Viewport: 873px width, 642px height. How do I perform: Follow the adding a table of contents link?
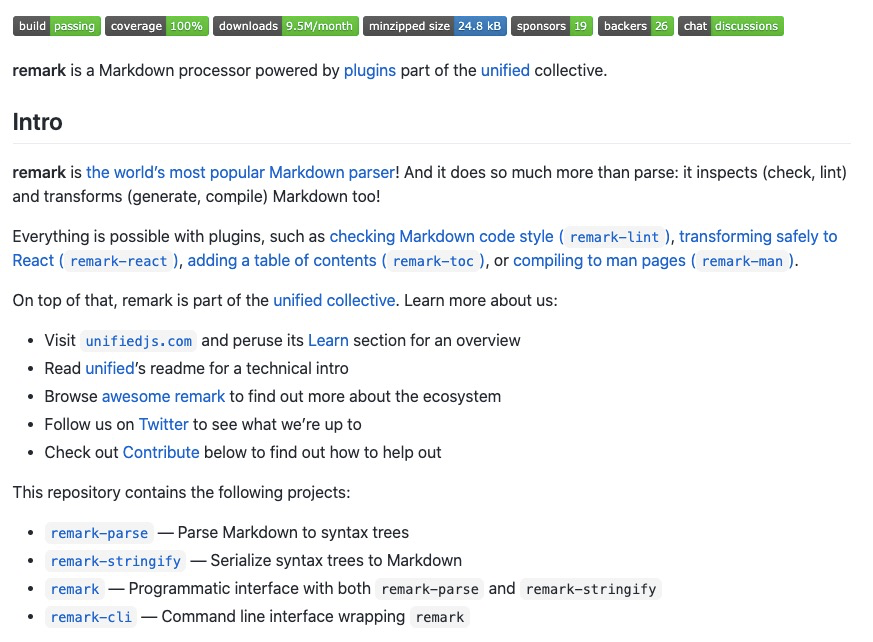click(282, 261)
